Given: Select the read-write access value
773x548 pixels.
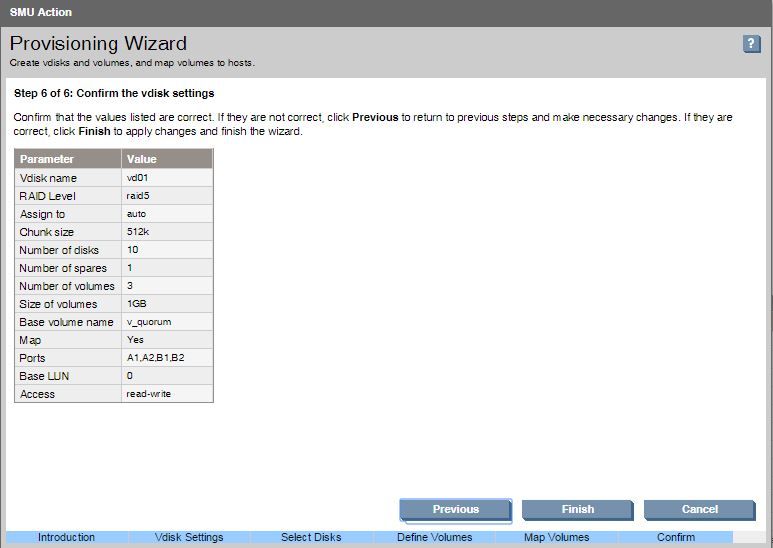Looking at the screenshot, I should pyautogui.click(x=149, y=394).
